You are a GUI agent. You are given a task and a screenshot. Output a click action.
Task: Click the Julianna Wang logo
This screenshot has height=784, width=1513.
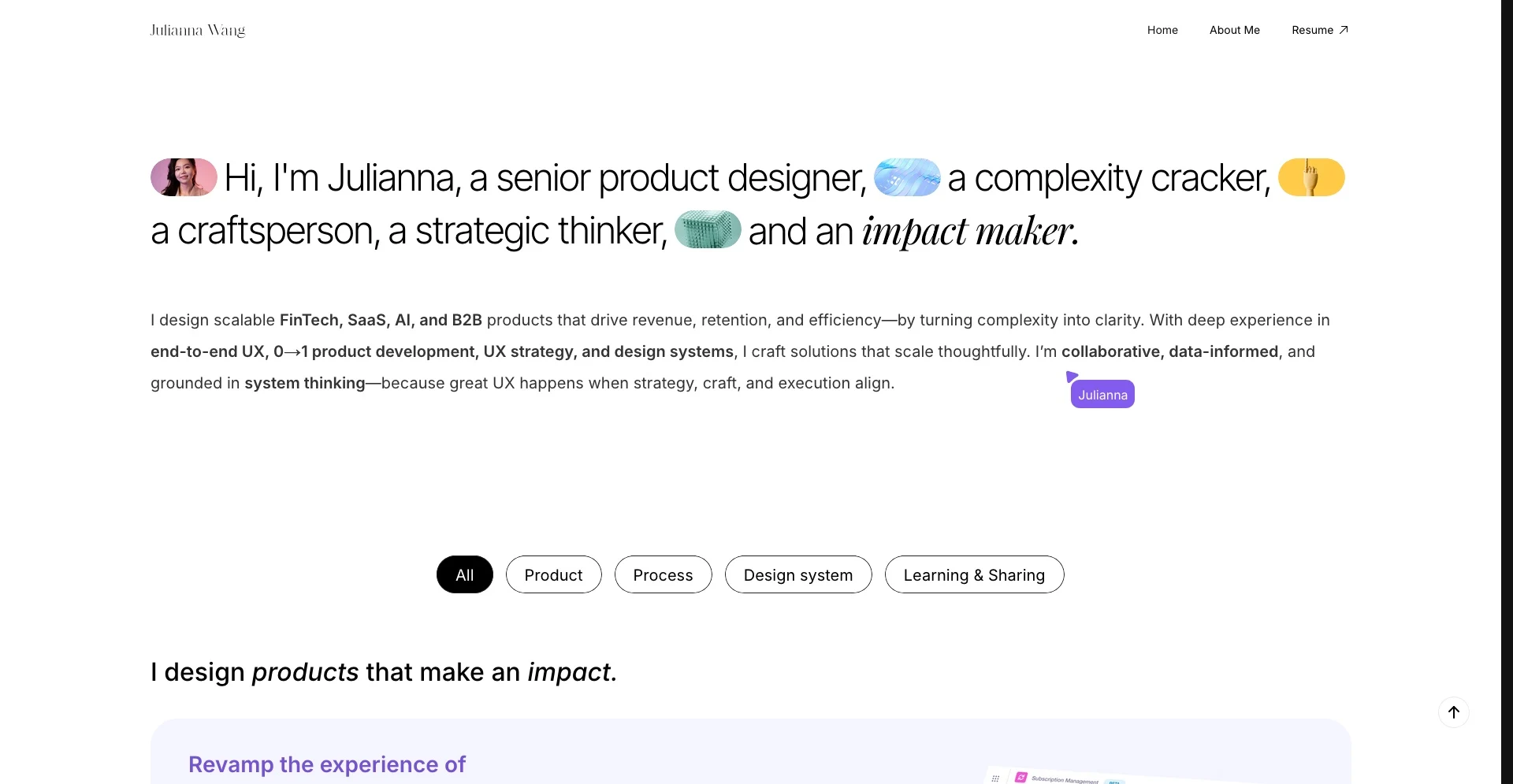198,31
